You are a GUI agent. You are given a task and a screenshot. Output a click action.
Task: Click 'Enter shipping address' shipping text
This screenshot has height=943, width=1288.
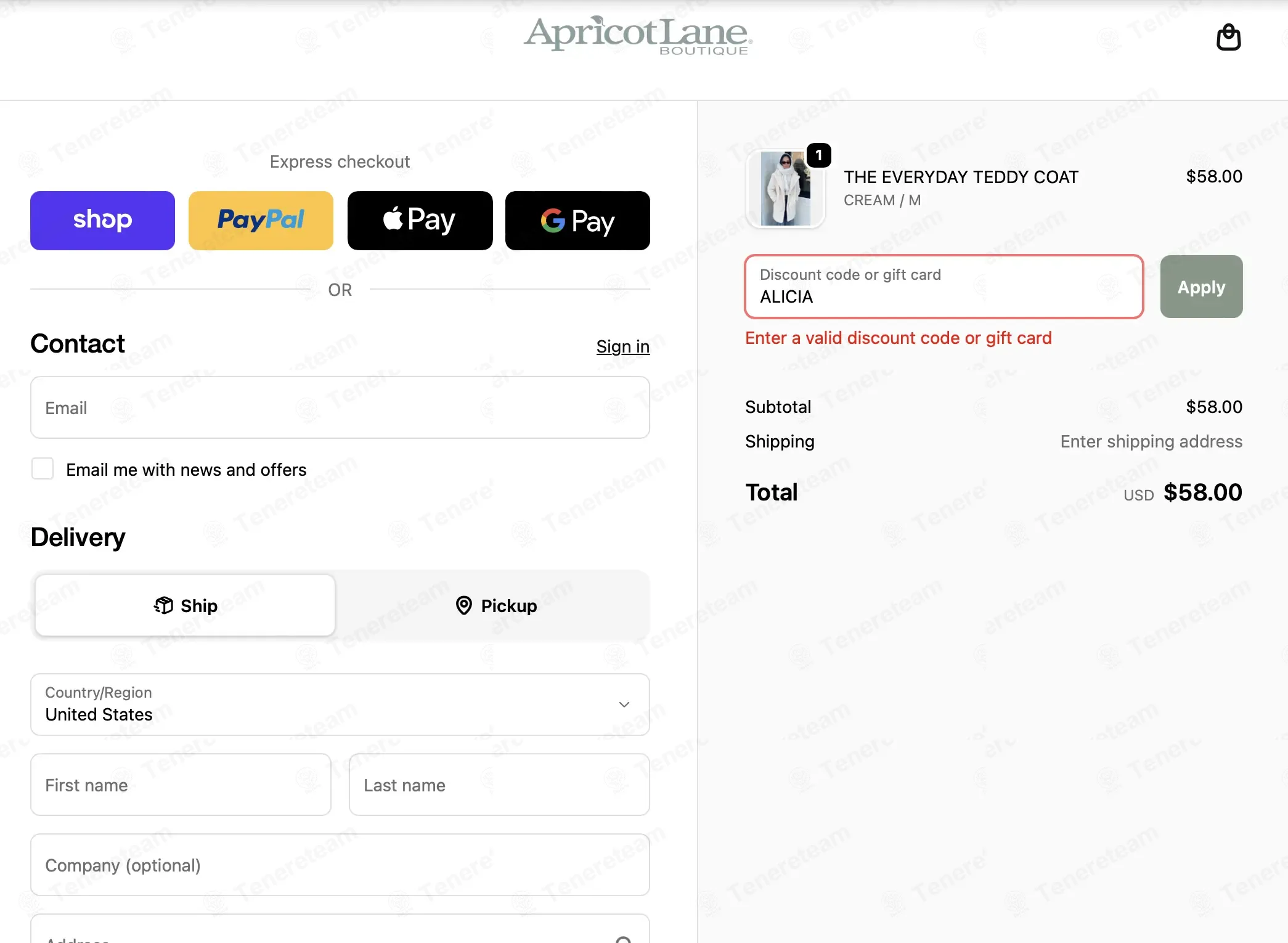1151,441
